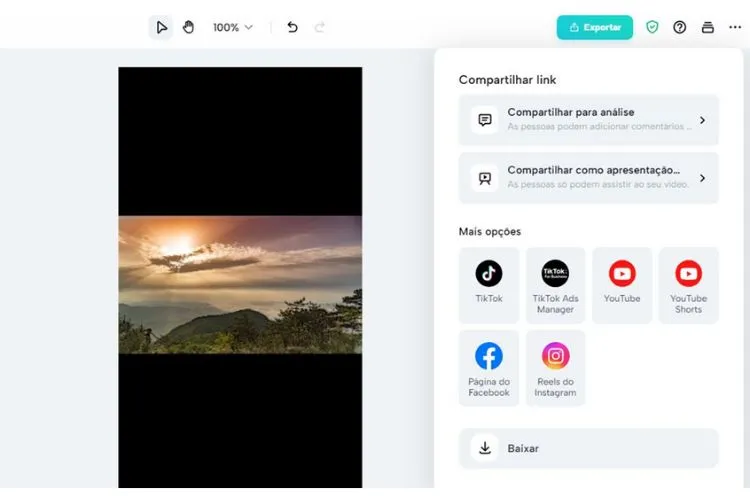
Task: Open the green shield privacy icon
Action: 652,27
